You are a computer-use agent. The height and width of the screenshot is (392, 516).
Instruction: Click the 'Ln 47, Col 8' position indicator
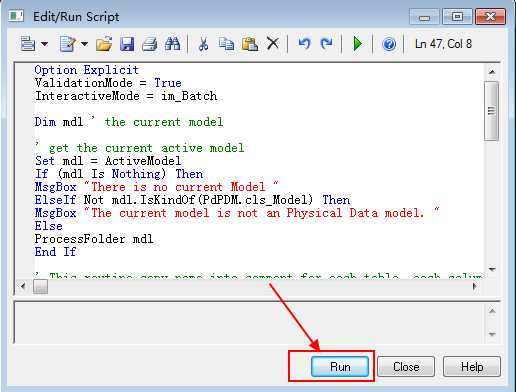(443, 44)
